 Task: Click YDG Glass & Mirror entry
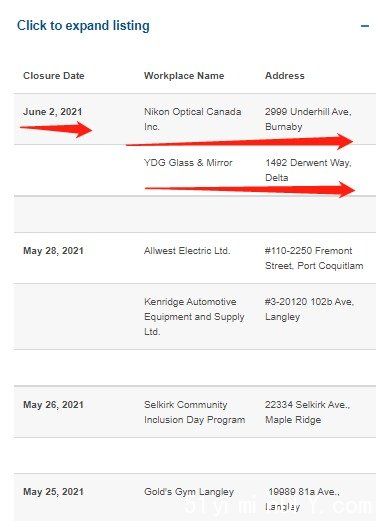[x=188, y=163]
